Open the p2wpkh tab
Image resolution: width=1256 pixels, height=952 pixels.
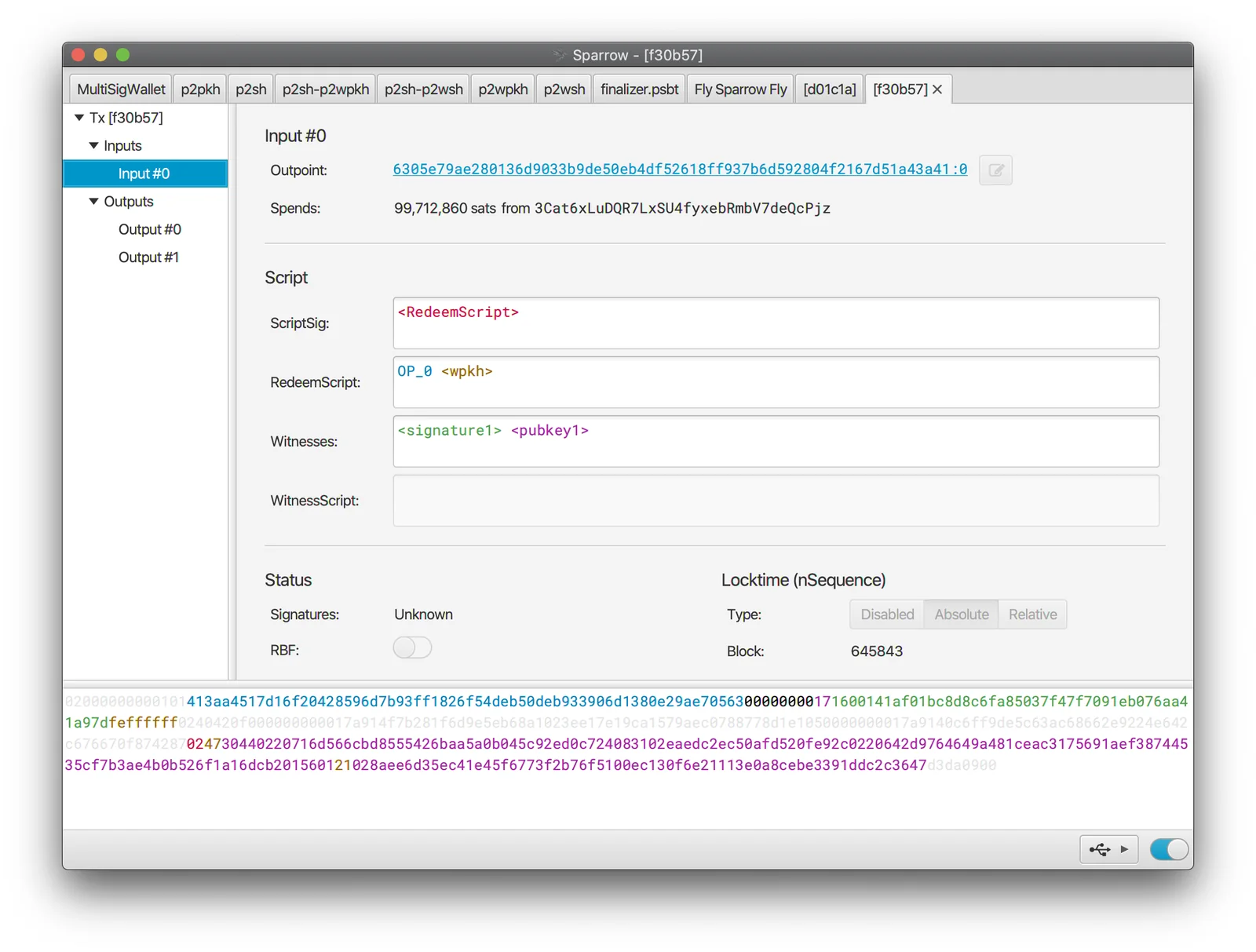[503, 89]
